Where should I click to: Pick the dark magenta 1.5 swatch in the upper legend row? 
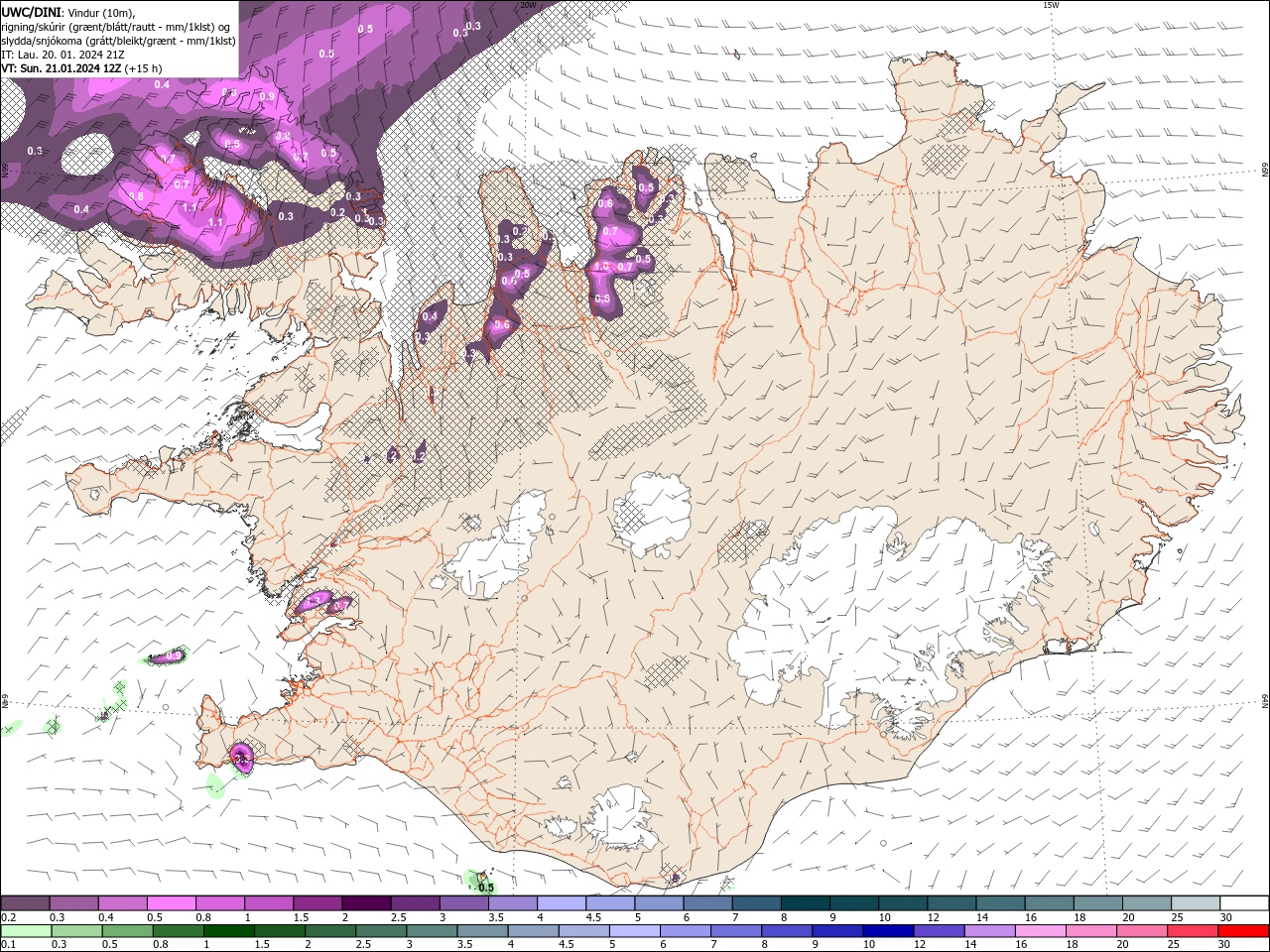[x=317, y=903]
